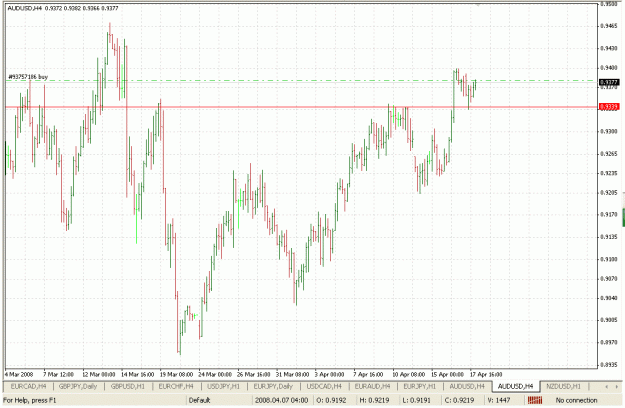Image resolution: width=625 pixels, height=408 pixels.
Task: Select the GBPUSD,H1 chart tab
Action: click(128, 386)
